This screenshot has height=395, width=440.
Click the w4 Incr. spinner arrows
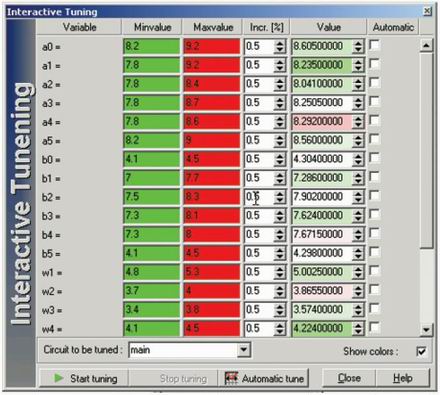pos(280,329)
